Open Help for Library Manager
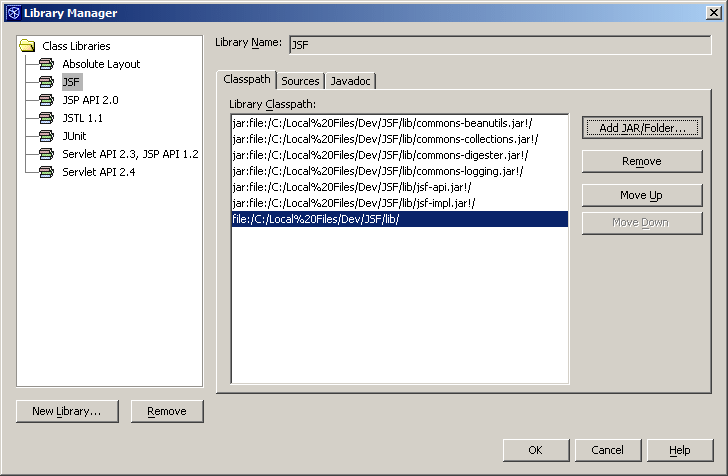The image size is (728, 476). pyautogui.click(x=680, y=450)
